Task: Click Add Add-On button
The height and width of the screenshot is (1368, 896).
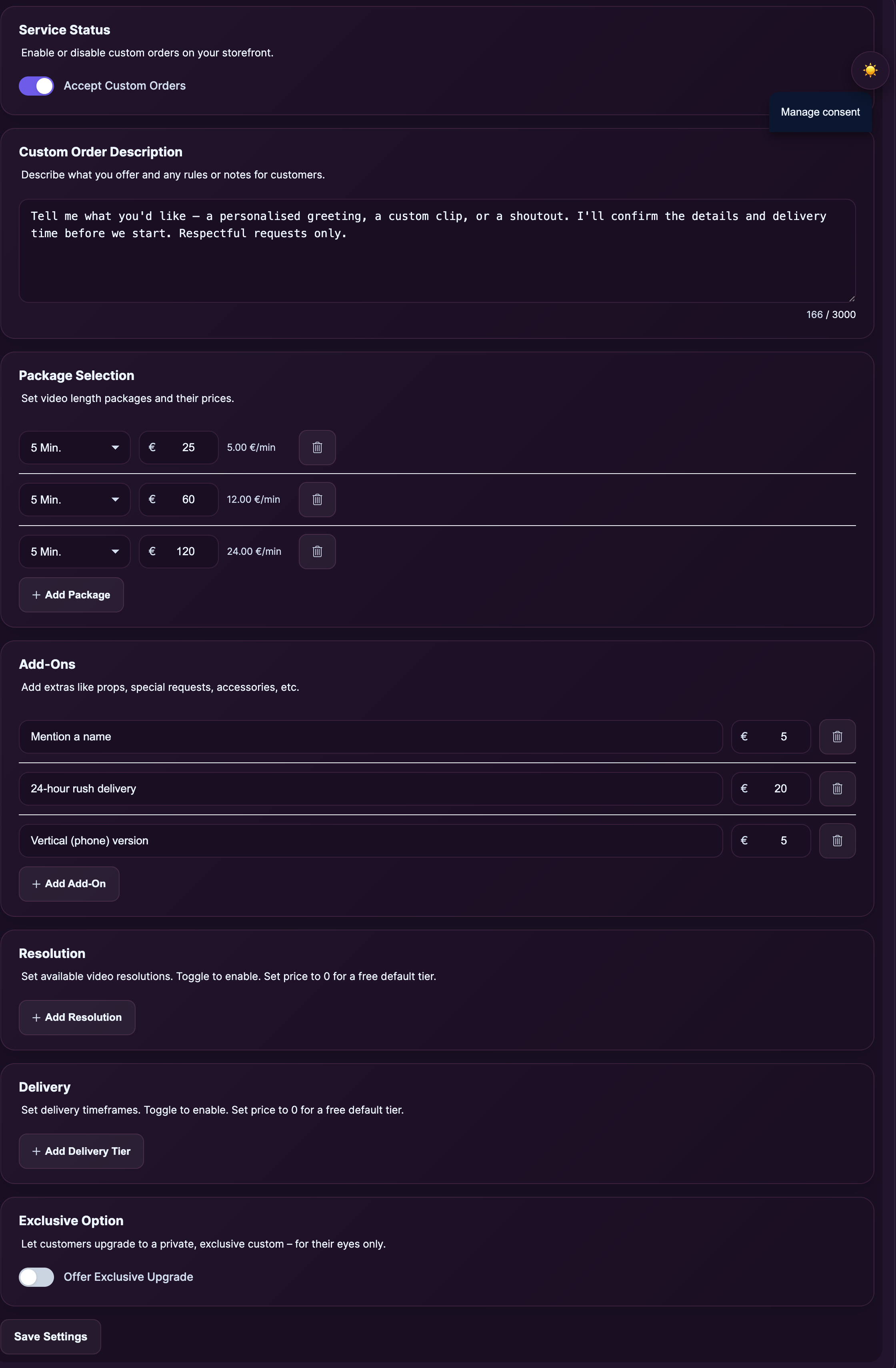Action: click(x=69, y=884)
